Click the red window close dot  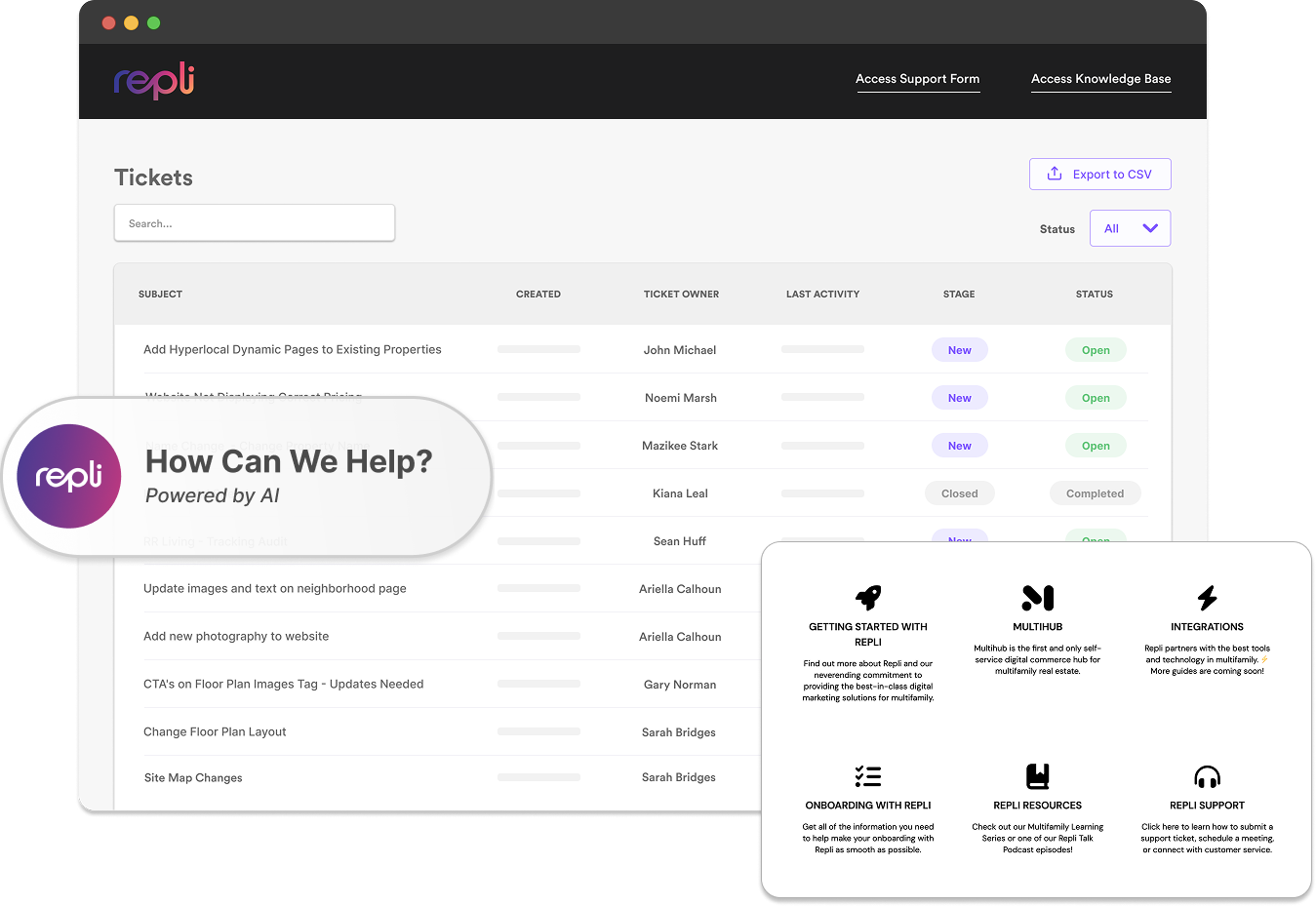coord(108,22)
